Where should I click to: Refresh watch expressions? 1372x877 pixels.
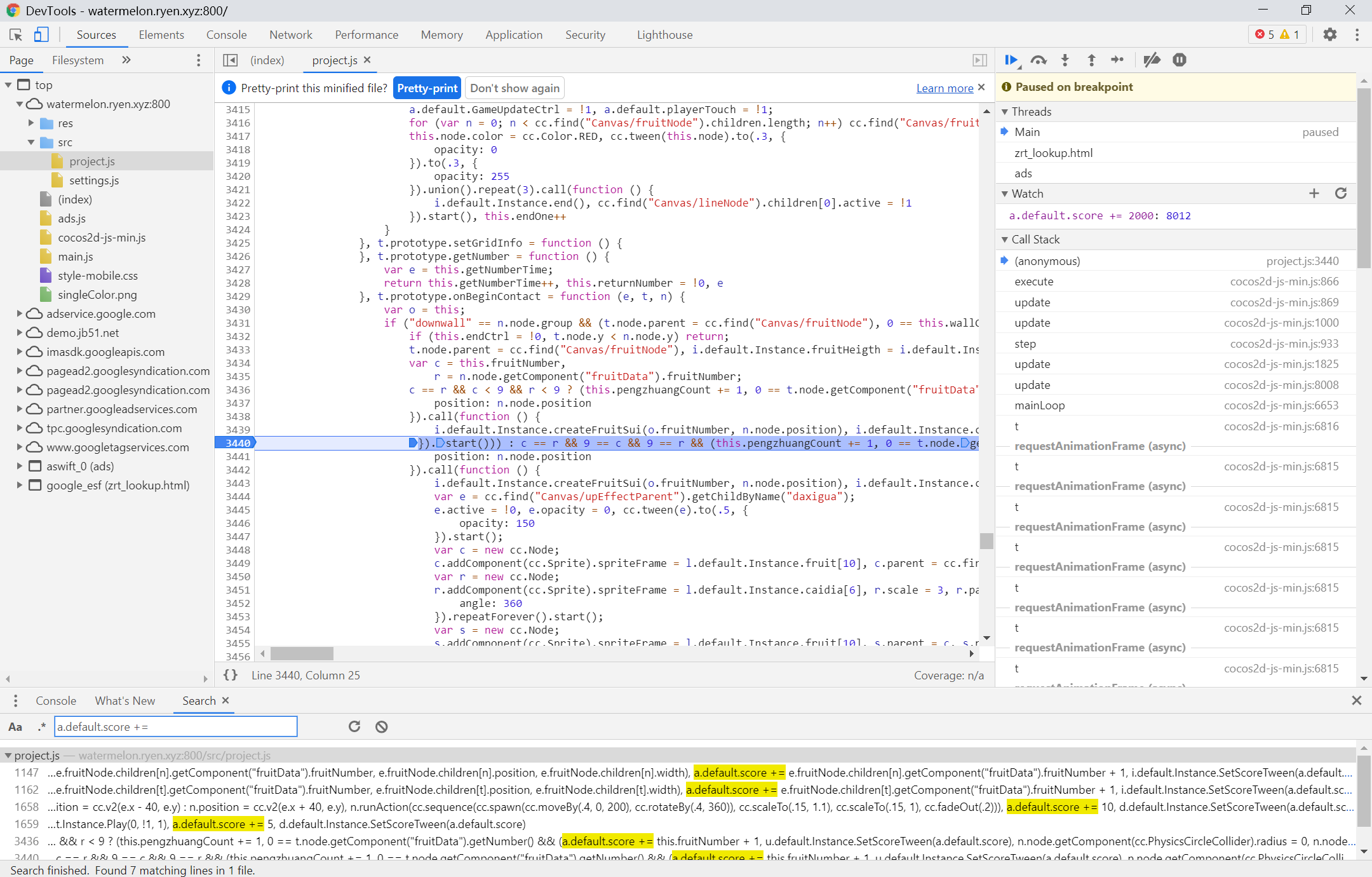pos(1341,193)
